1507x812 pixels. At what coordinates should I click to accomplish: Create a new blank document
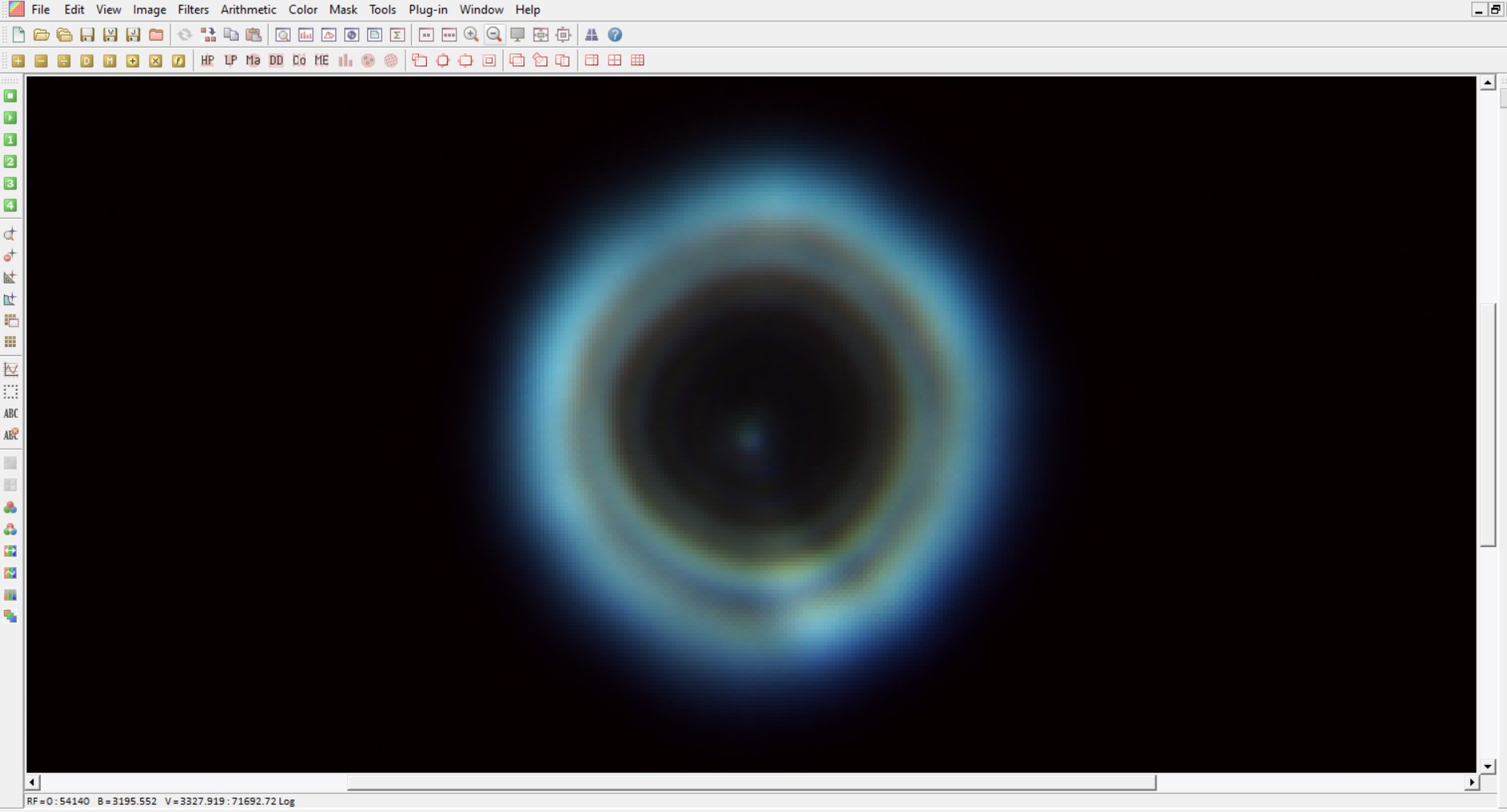coord(18,35)
